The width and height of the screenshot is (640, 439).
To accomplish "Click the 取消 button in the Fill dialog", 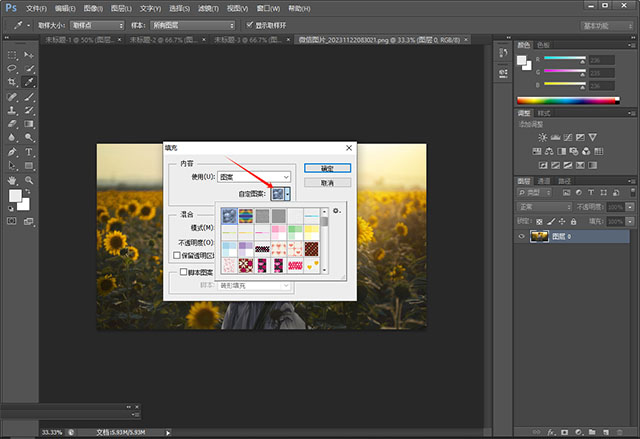I will (327, 183).
